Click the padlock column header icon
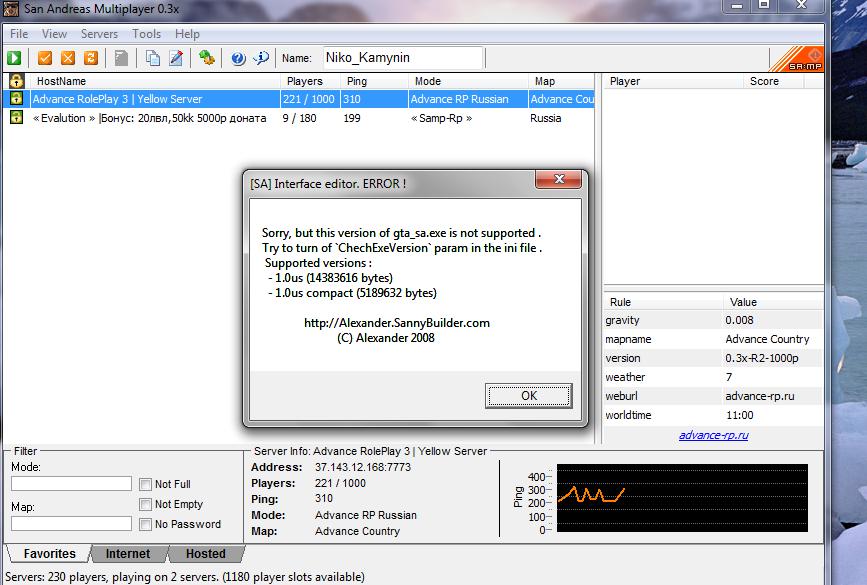867x585 pixels. point(17,81)
